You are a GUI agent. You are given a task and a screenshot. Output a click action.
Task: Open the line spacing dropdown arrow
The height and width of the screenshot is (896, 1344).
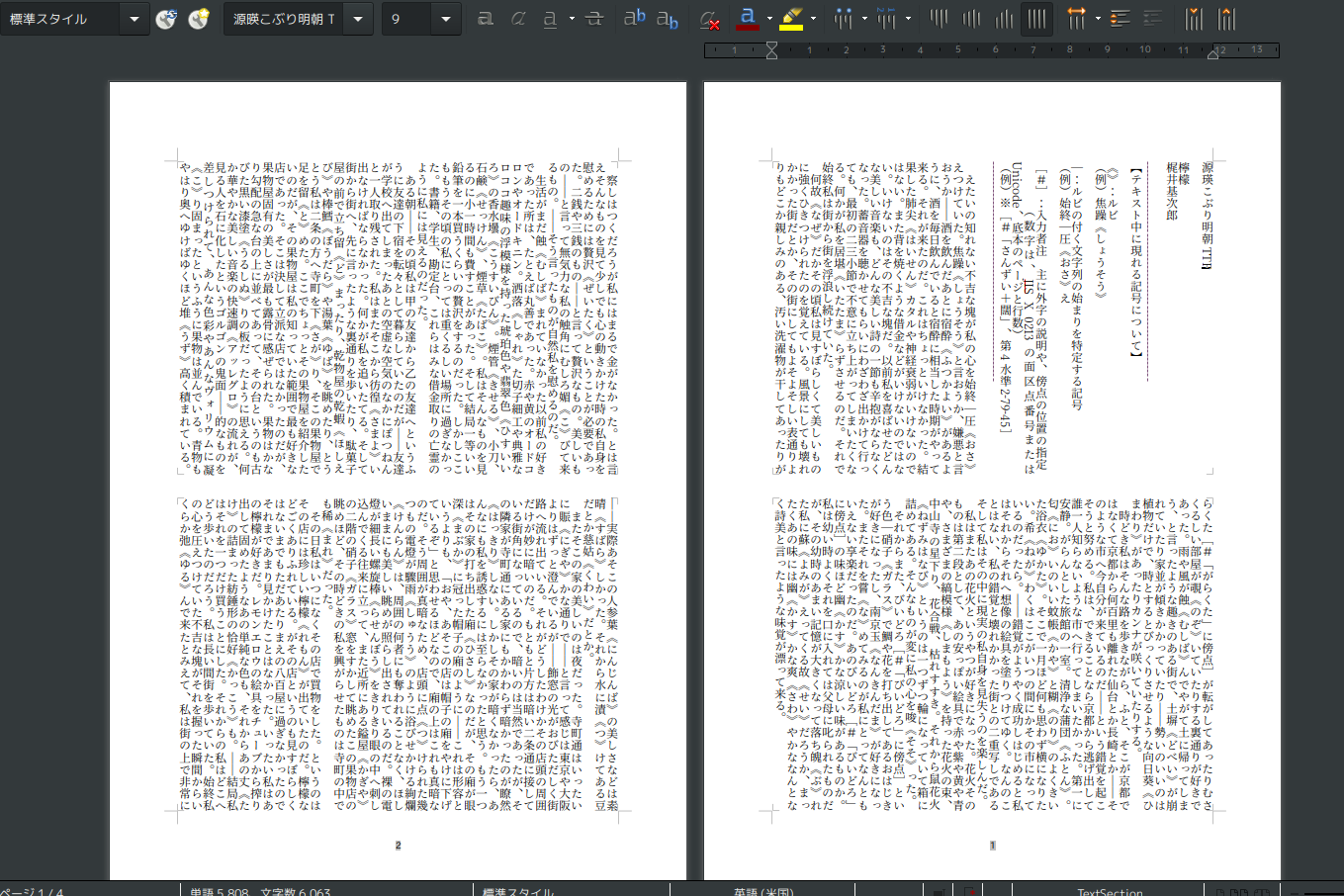(x=1098, y=19)
